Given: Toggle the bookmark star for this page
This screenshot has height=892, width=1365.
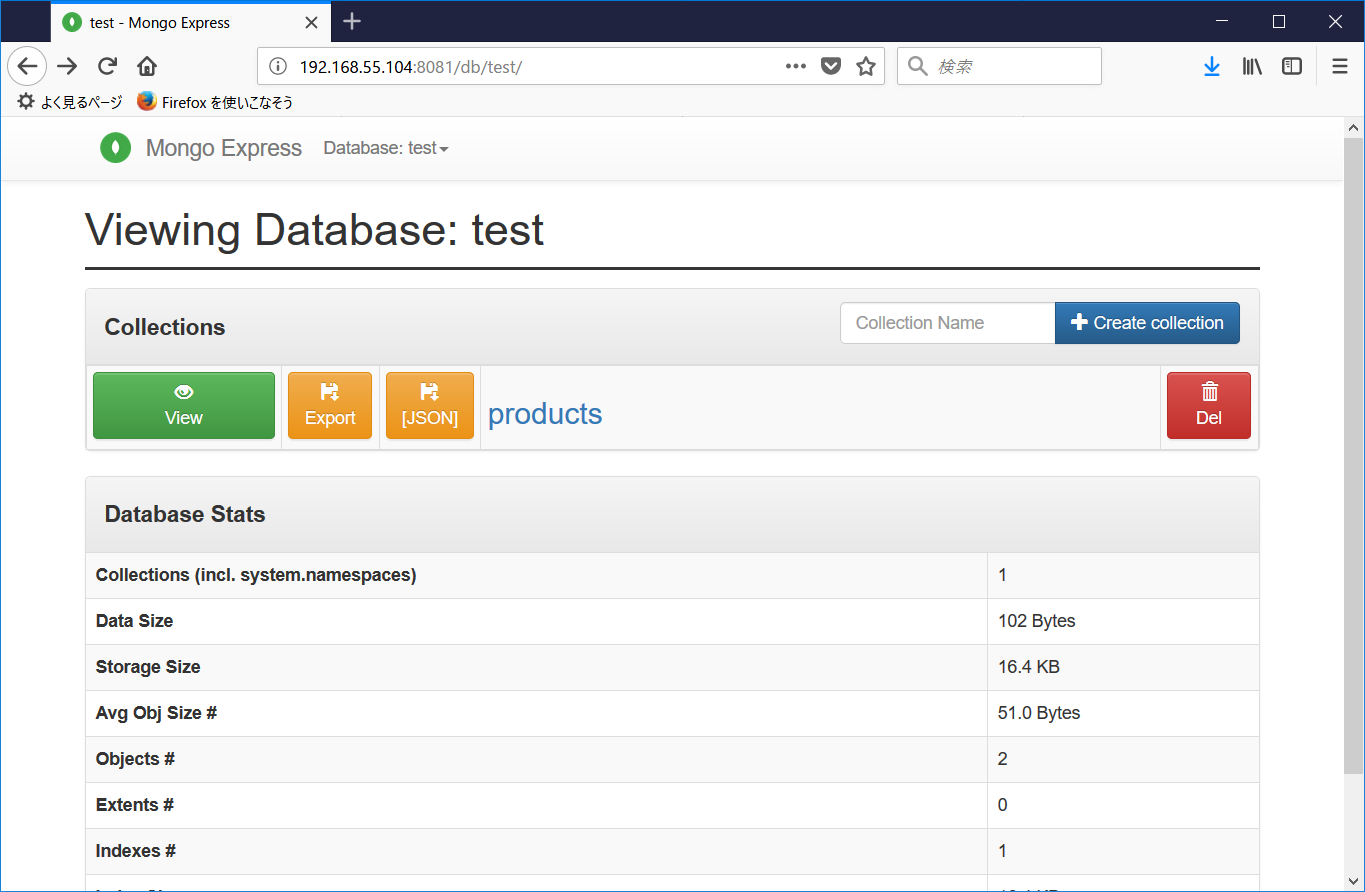Looking at the screenshot, I should 866,65.
